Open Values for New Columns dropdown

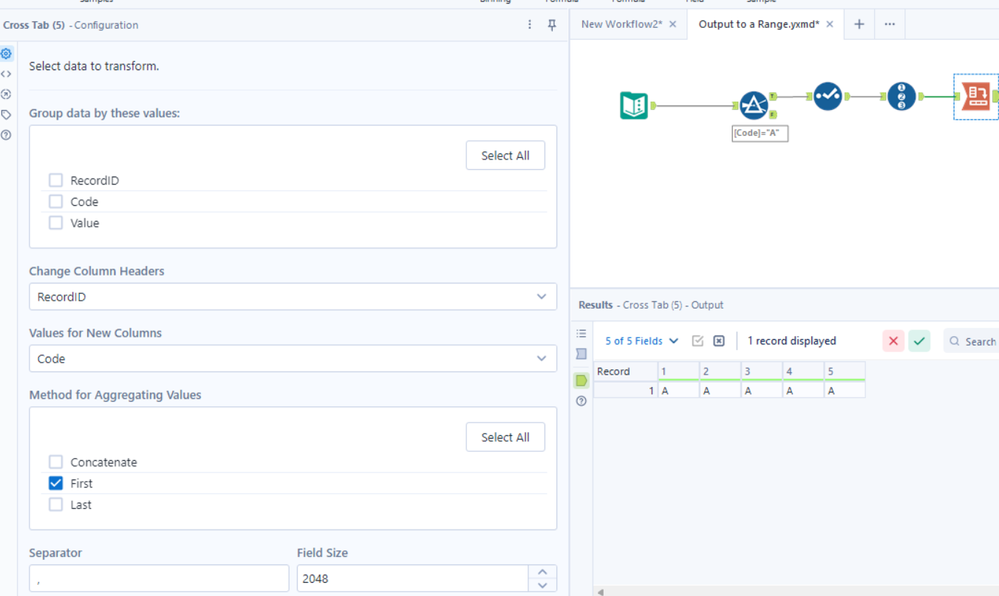(293, 358)
